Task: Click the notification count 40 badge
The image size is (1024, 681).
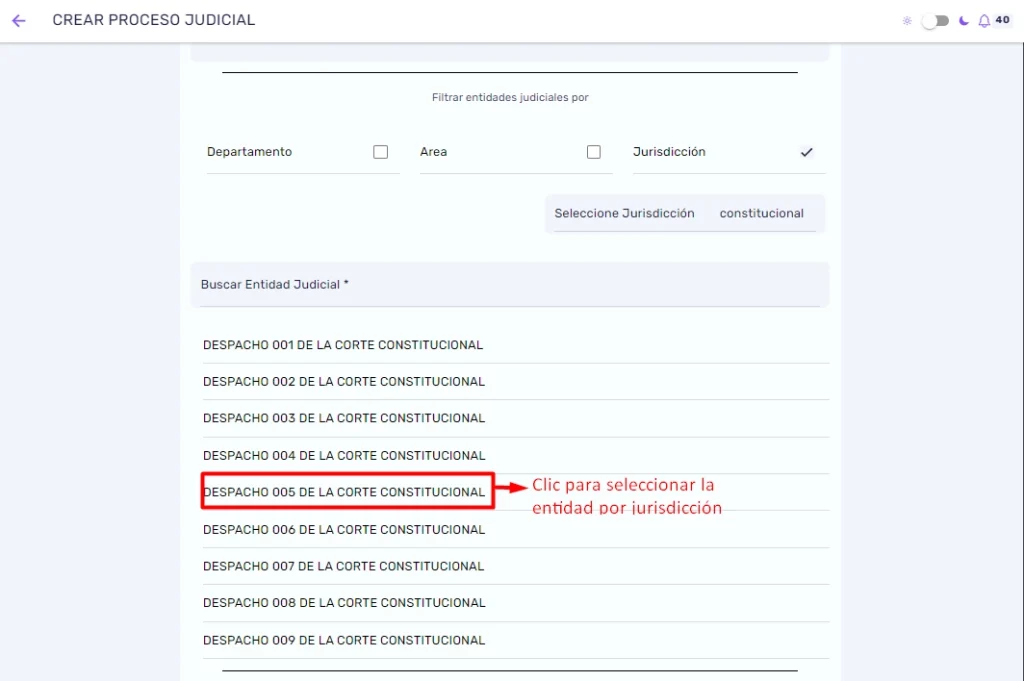Action: coord(1002,20)
